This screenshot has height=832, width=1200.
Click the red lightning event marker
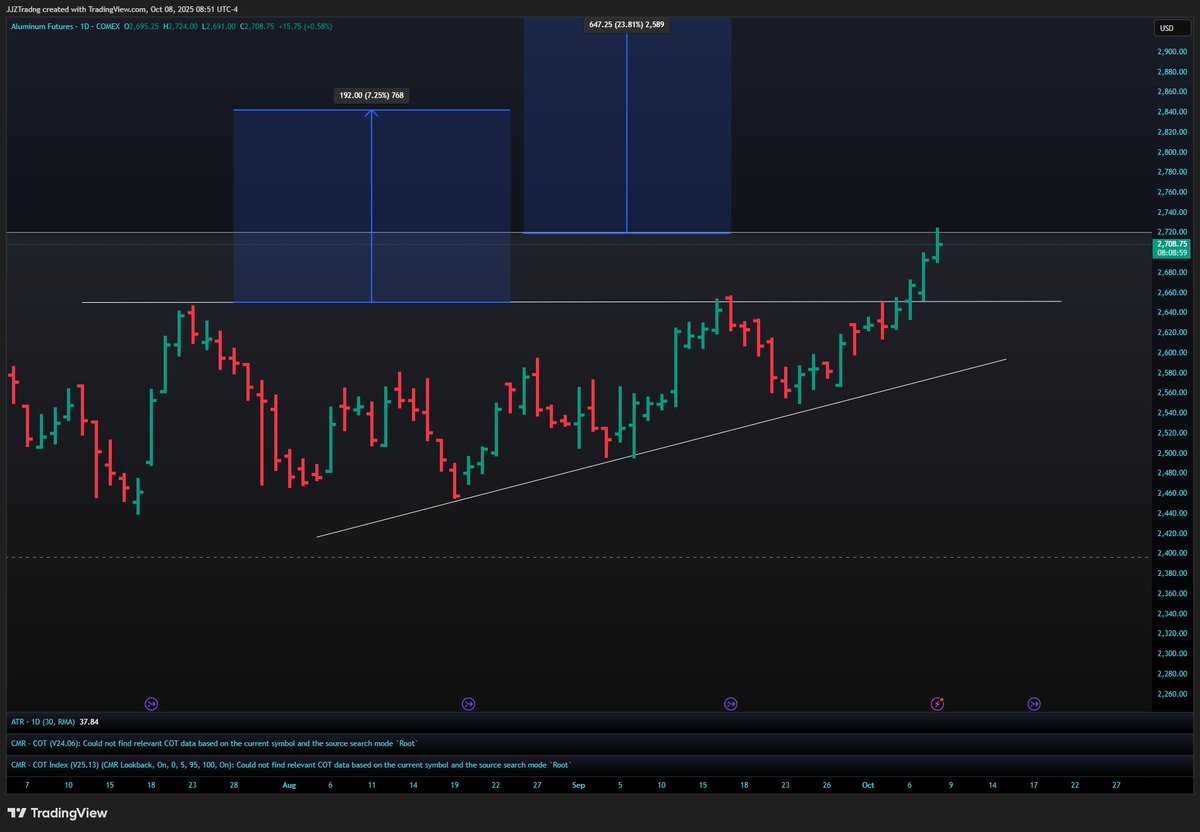coord(938,704)
